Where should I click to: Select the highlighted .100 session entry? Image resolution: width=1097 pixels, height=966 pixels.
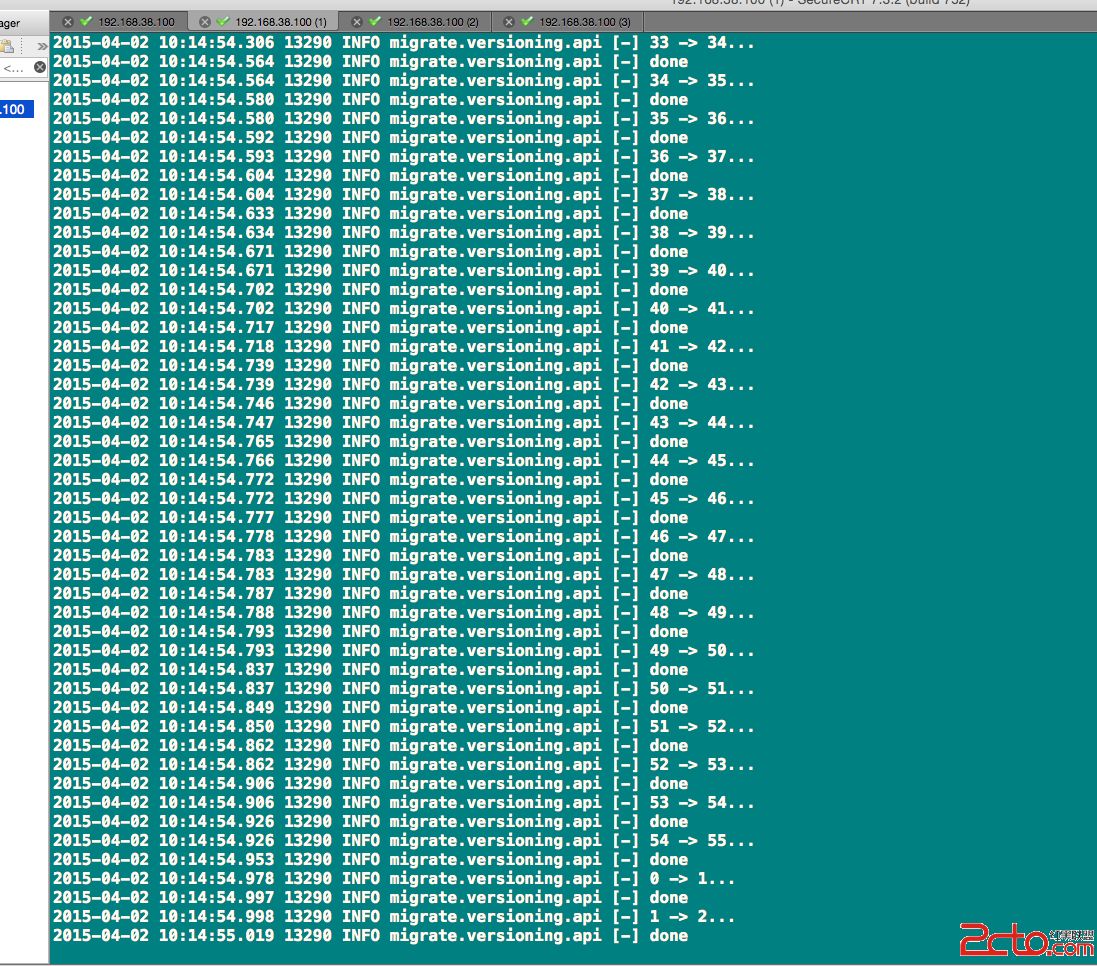click(15, 109)
